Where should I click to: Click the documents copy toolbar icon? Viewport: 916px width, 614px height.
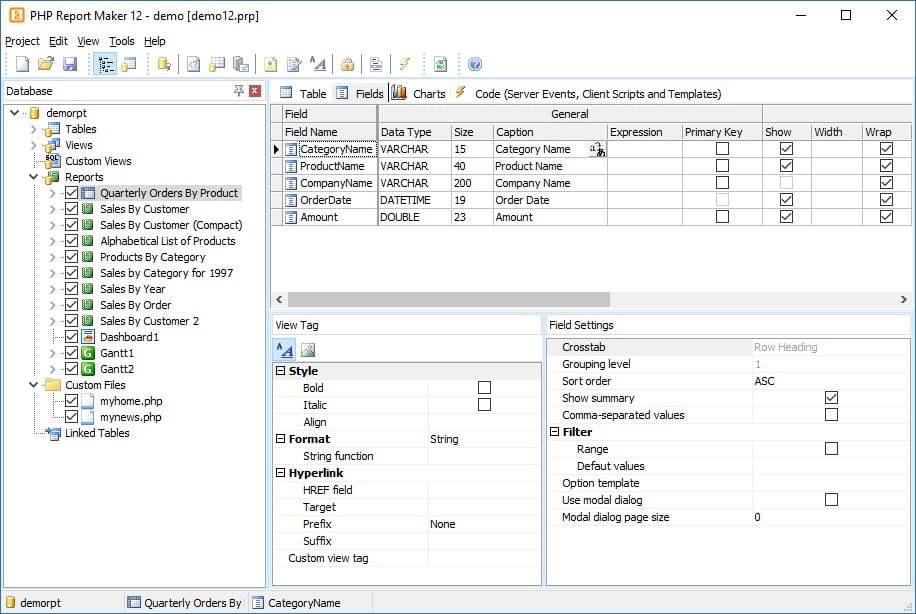coord(241,64)
